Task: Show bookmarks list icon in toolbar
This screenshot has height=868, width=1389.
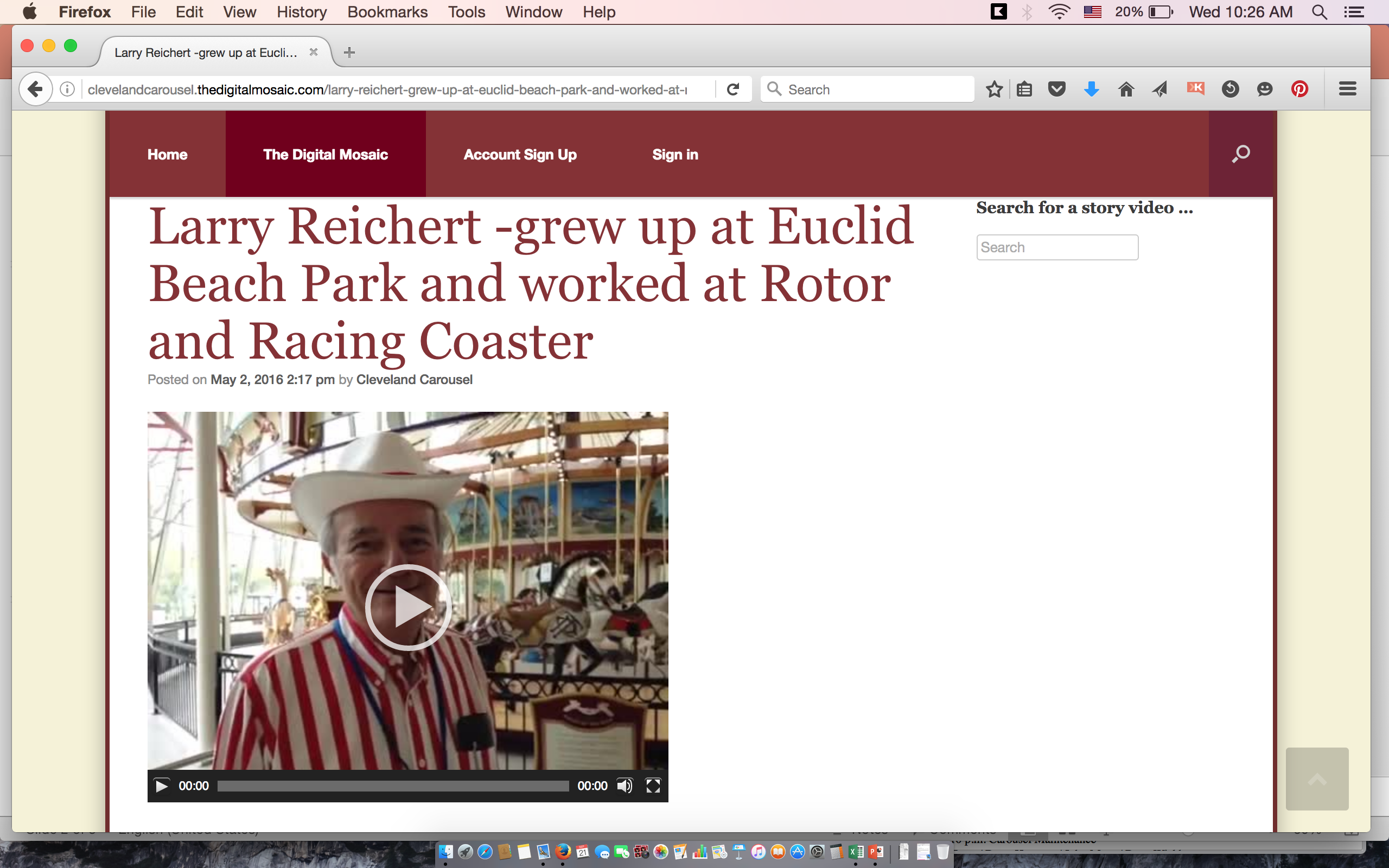Action: click(x=1024, y=89)
